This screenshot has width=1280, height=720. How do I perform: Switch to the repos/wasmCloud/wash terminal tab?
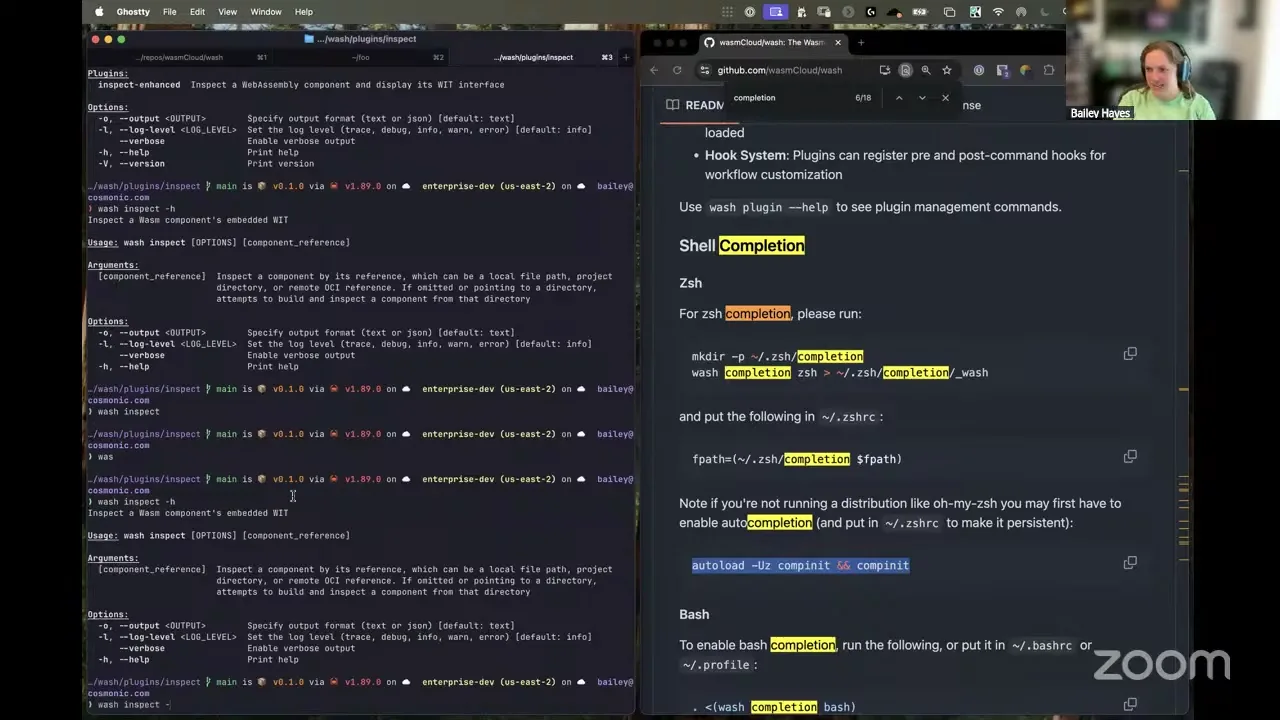[179, 57]
